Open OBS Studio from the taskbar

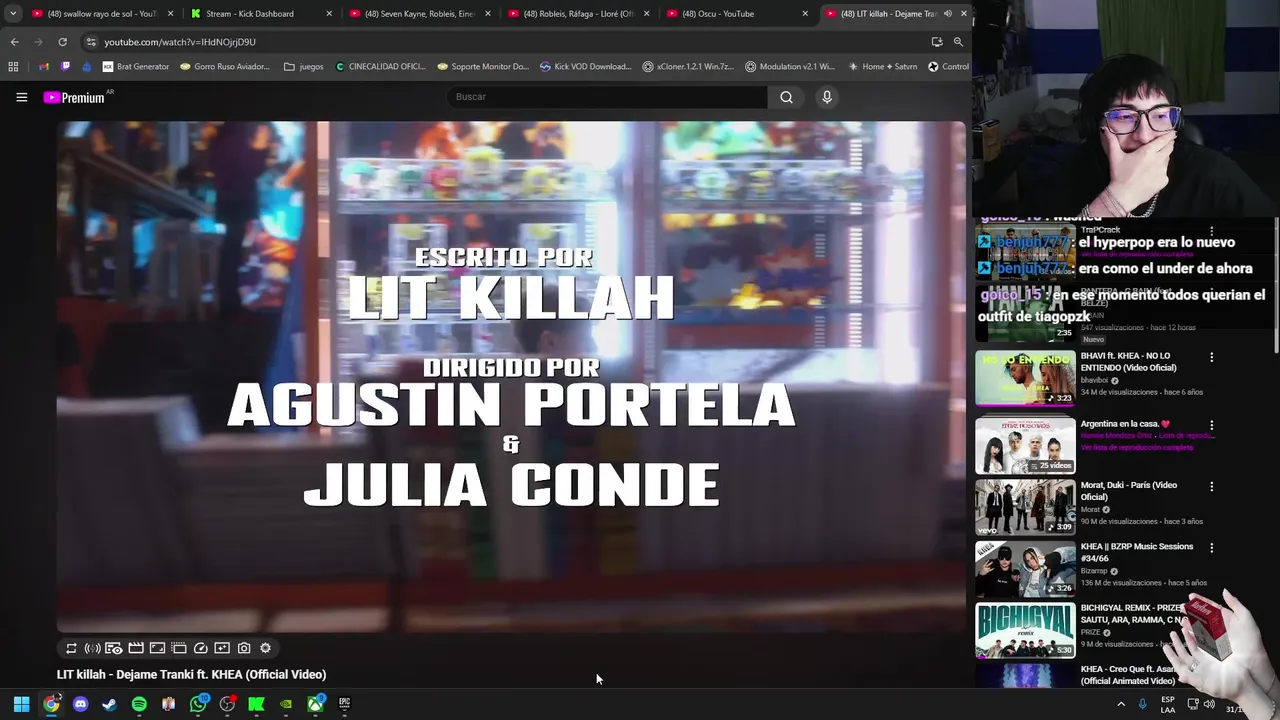227,704
